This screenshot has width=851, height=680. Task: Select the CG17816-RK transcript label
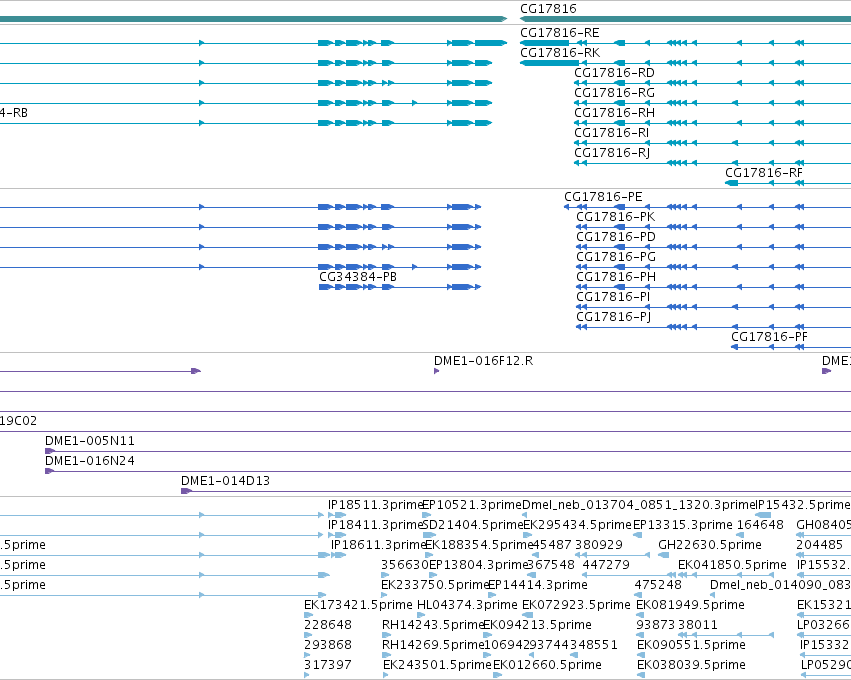click(560, 53)
